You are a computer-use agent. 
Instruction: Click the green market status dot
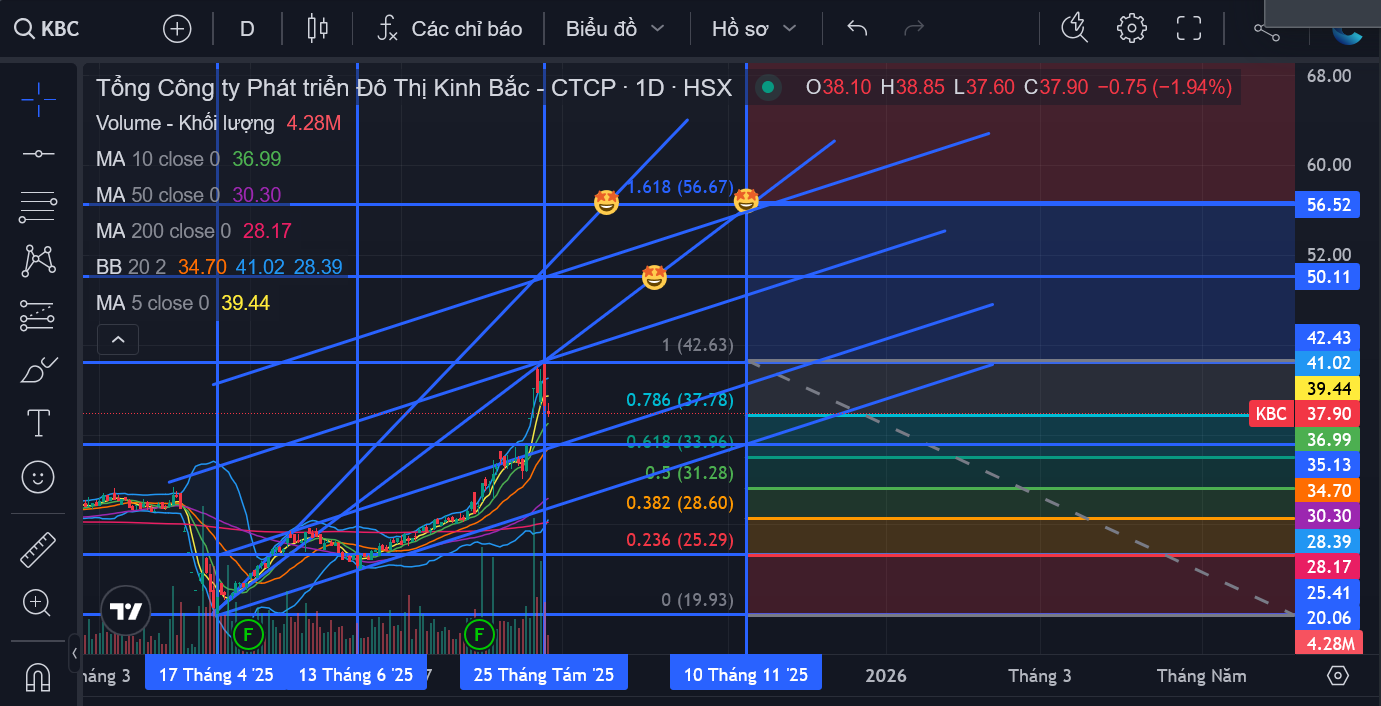[x=768, y=87]
